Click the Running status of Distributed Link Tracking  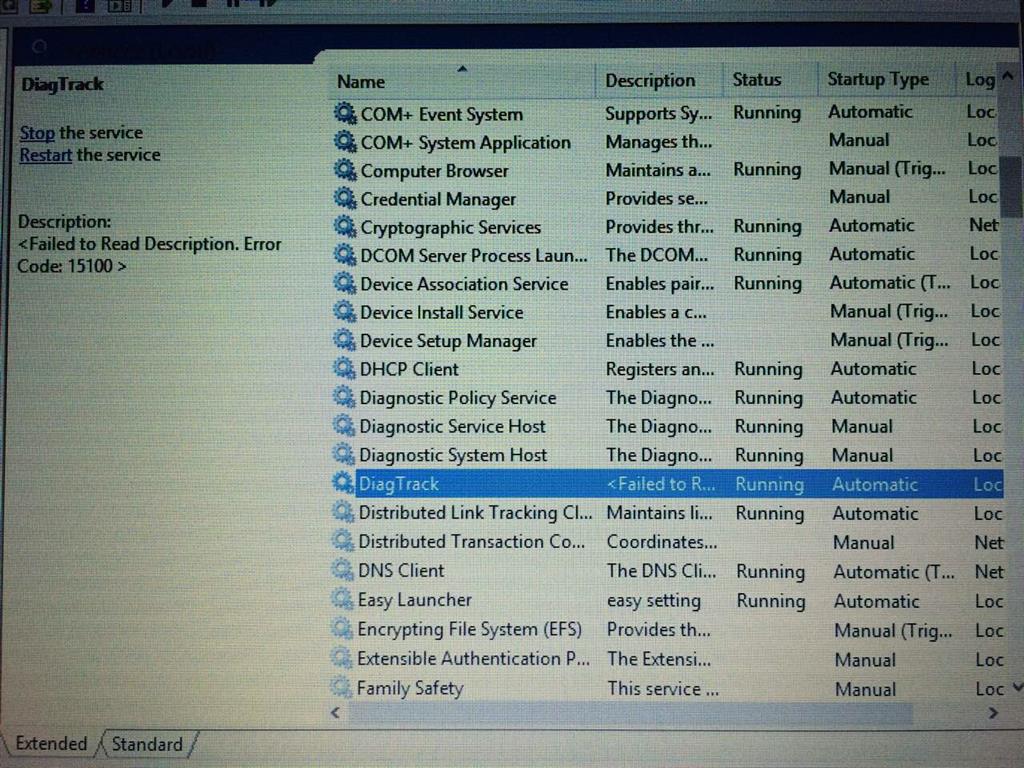coord(769,513)
